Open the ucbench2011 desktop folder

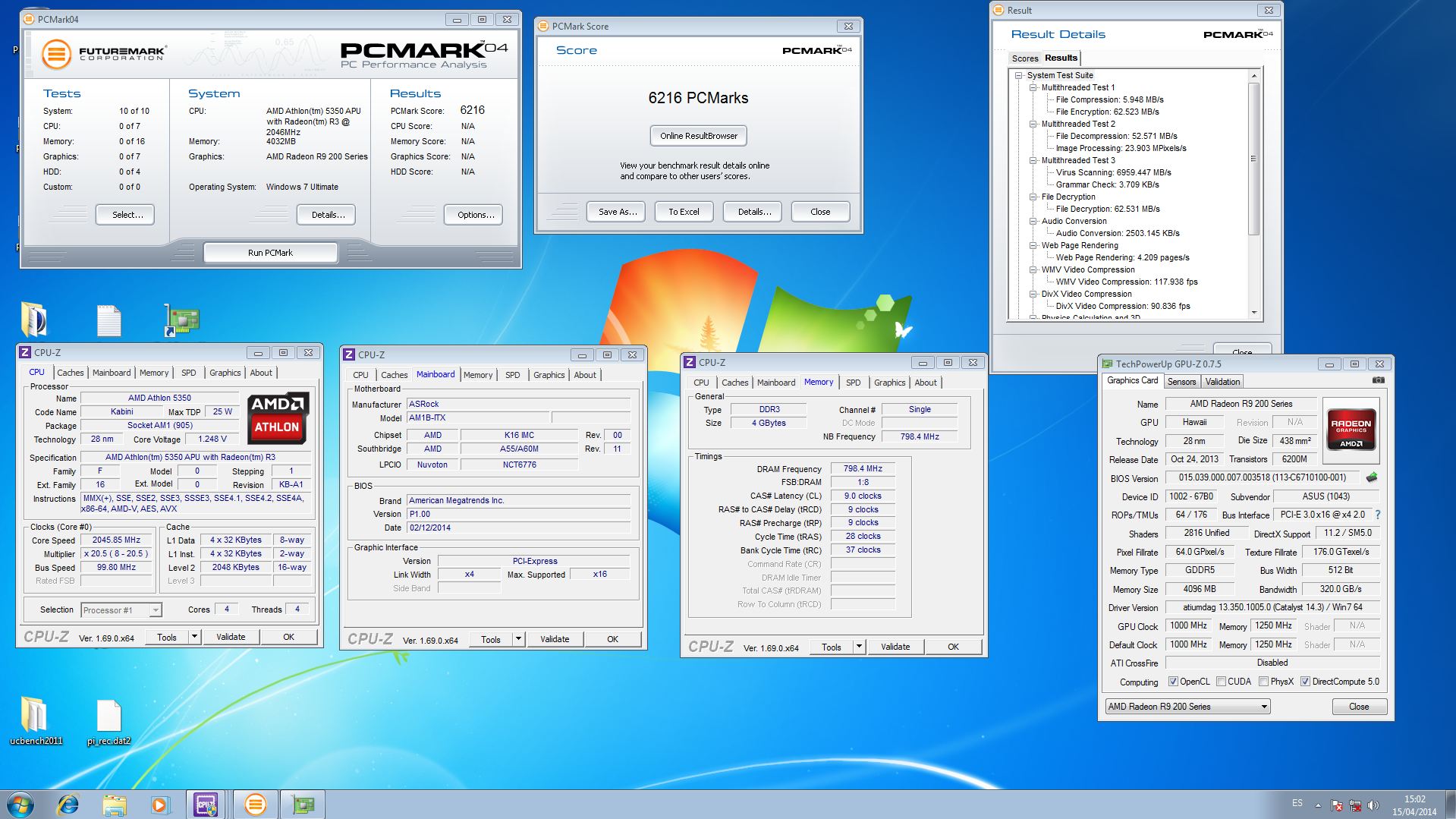(x=36, y=721)
